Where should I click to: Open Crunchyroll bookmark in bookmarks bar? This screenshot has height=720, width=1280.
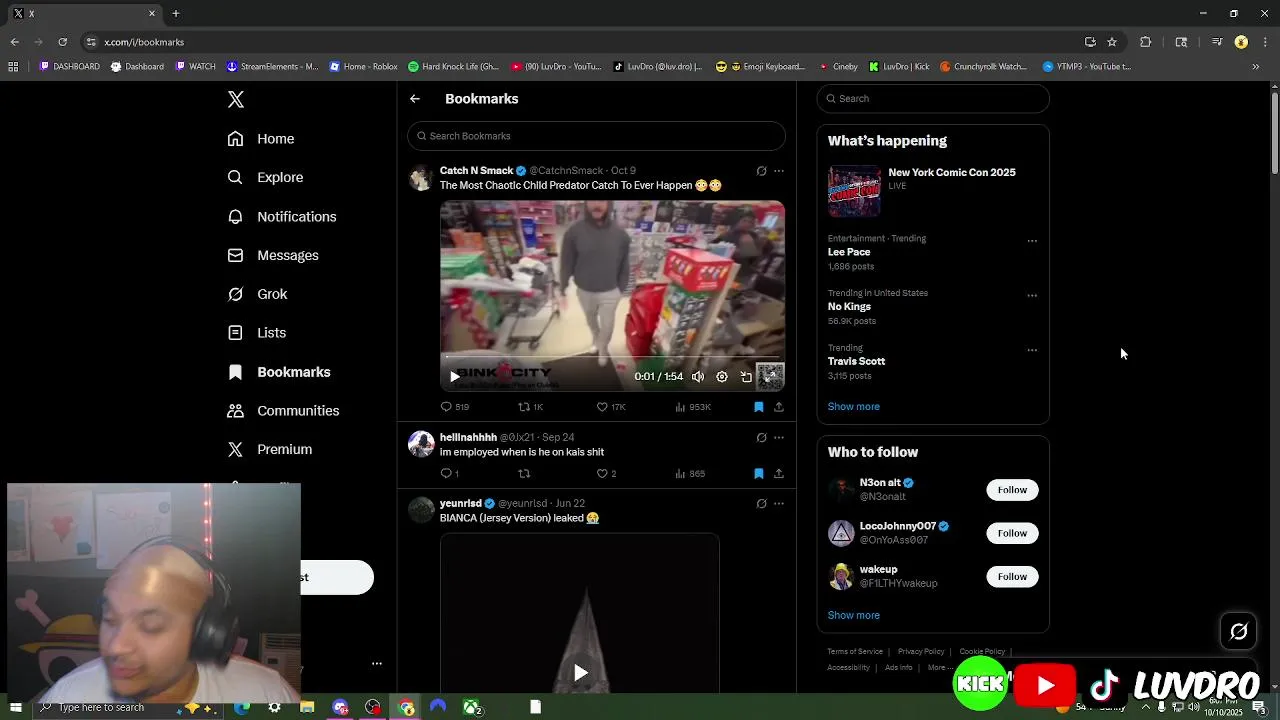coord(982,67)
